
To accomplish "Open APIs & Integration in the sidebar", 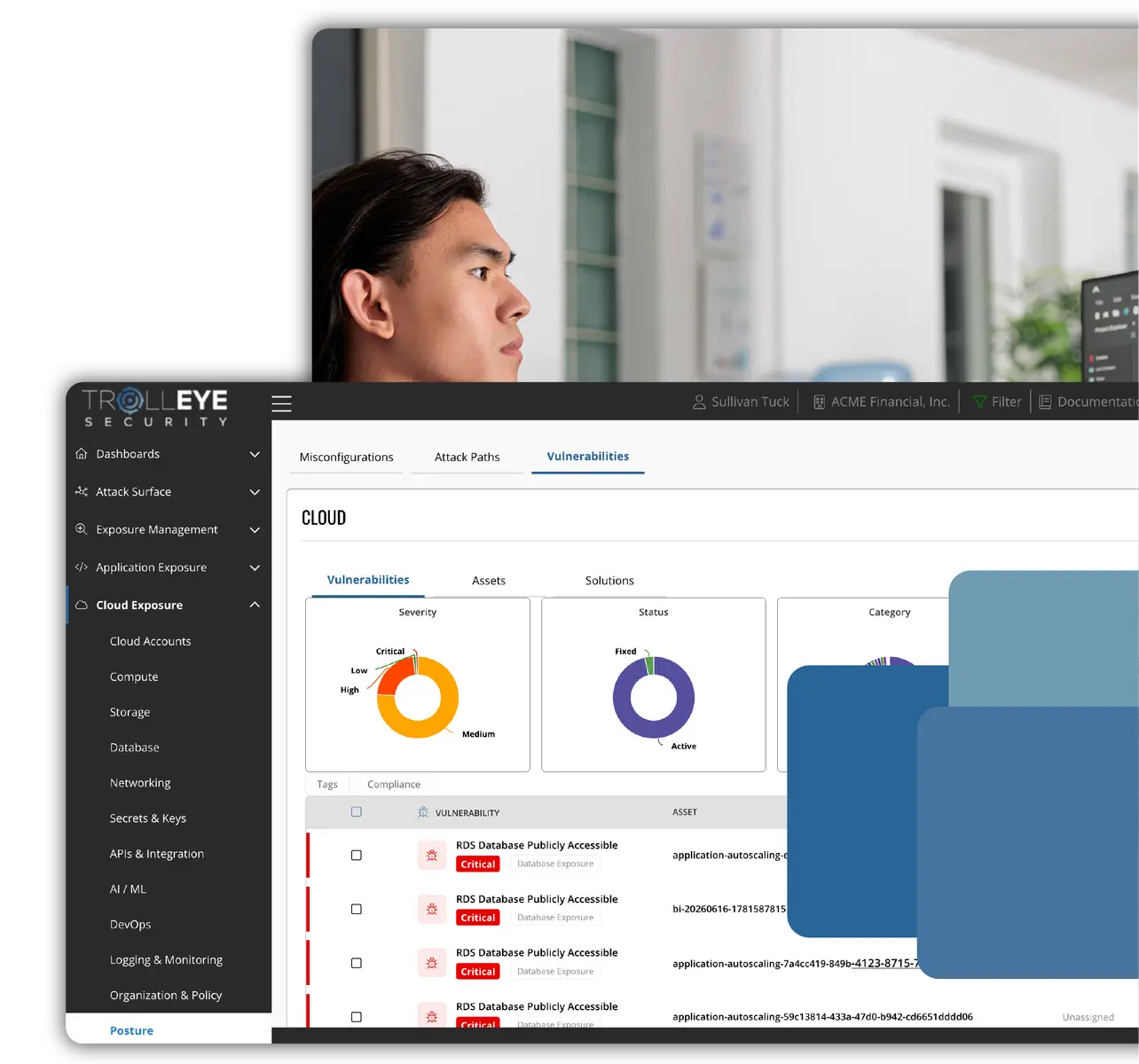I will (x=156, y=854).
